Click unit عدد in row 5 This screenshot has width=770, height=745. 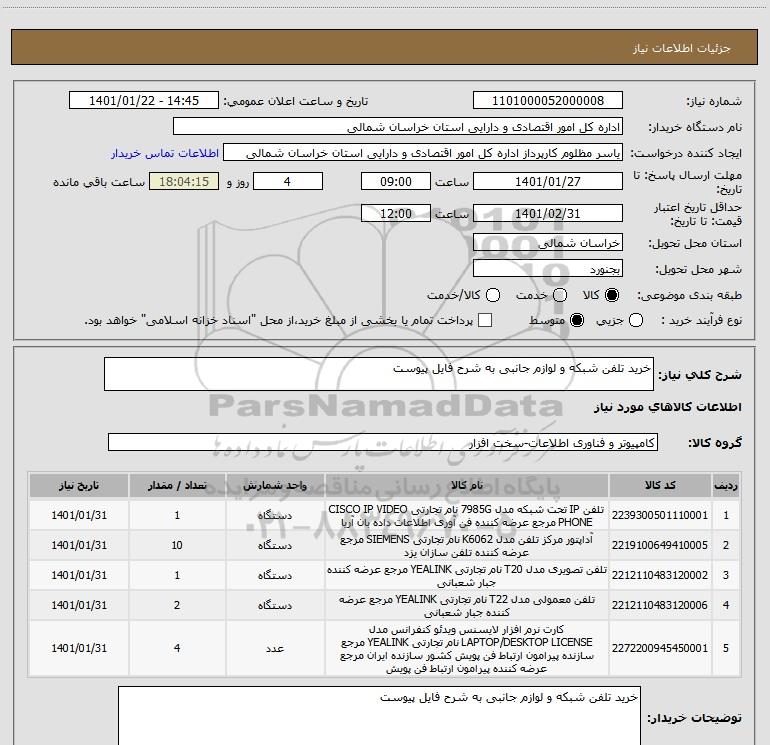point(275,648)
